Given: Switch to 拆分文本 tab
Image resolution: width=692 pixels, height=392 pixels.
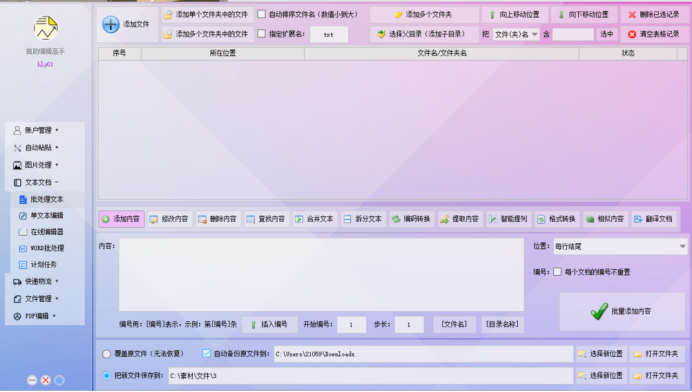Looking at the screenshot, I should coord(364,219).
